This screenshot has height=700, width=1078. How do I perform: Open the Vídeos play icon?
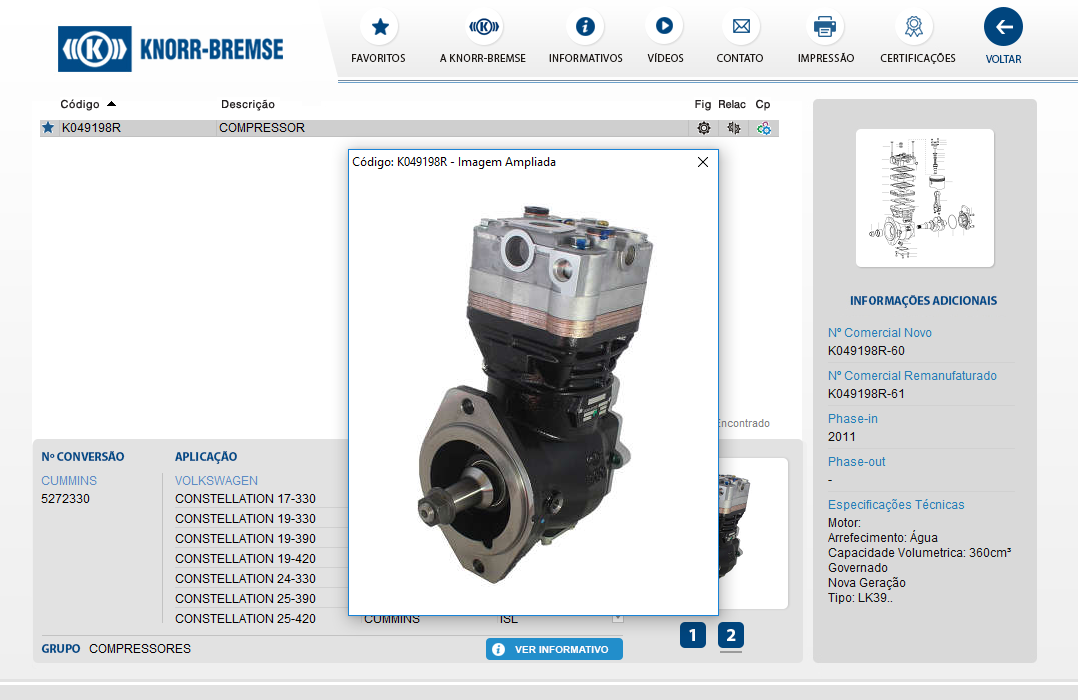[x=665, y=27]
